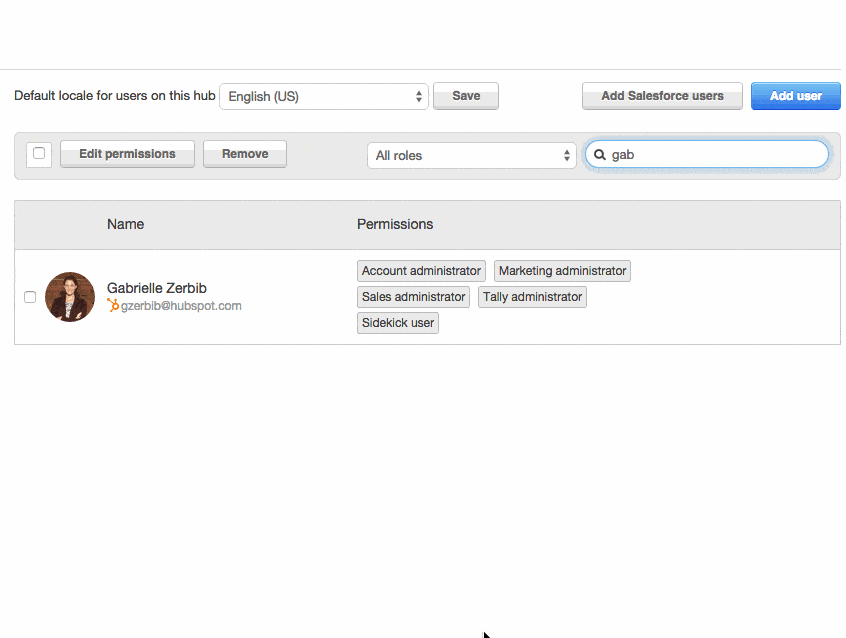Toggle the select-all users checkbox
Image resolution: width=846 pixels, height=638 pixels.
[39, 154]
